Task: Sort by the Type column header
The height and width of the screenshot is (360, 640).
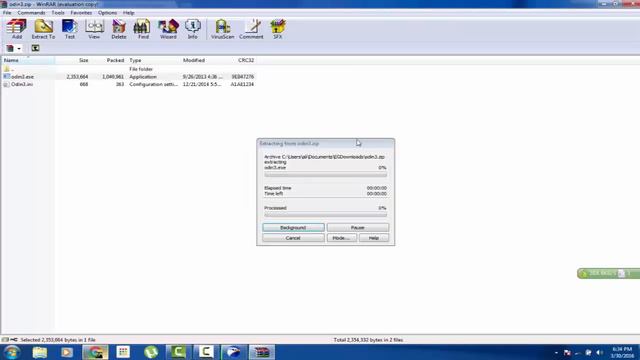Action: coord(153,60)
